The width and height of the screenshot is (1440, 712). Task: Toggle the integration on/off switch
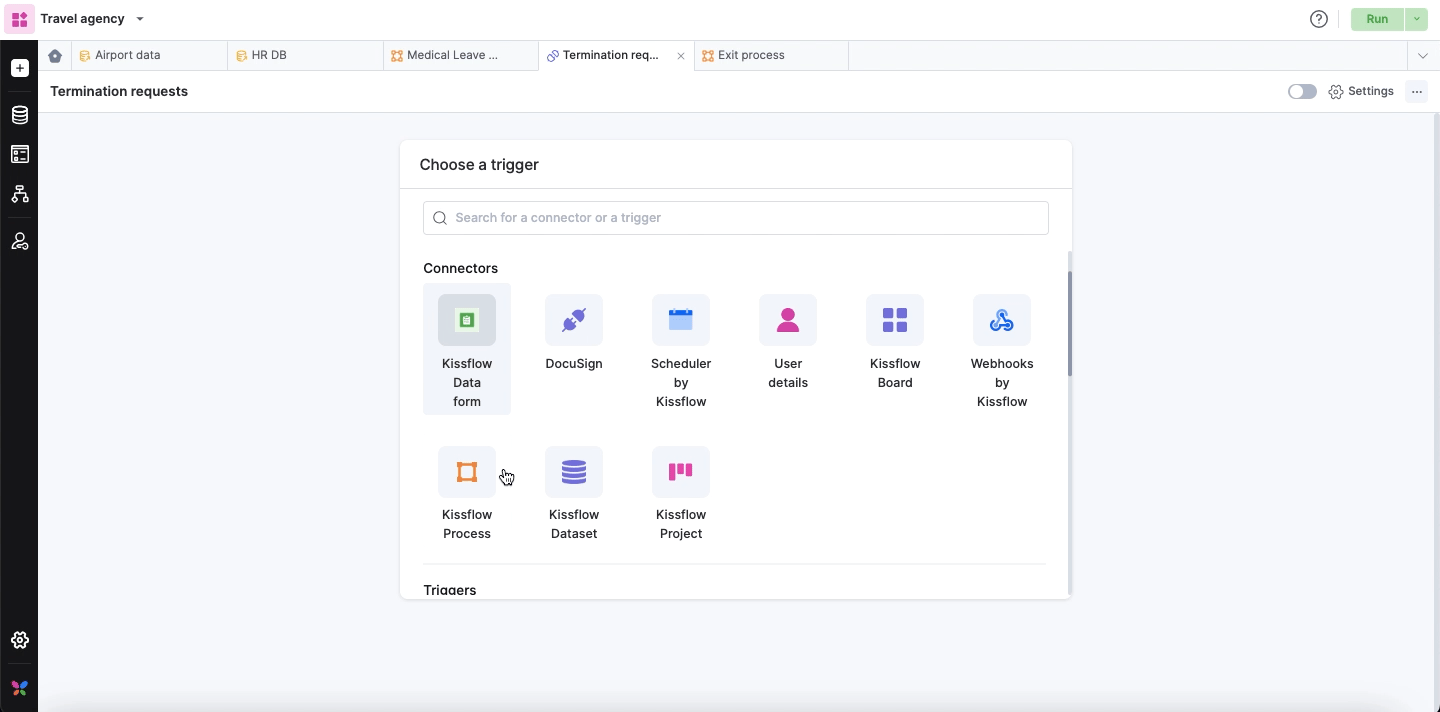point(1302,91)
